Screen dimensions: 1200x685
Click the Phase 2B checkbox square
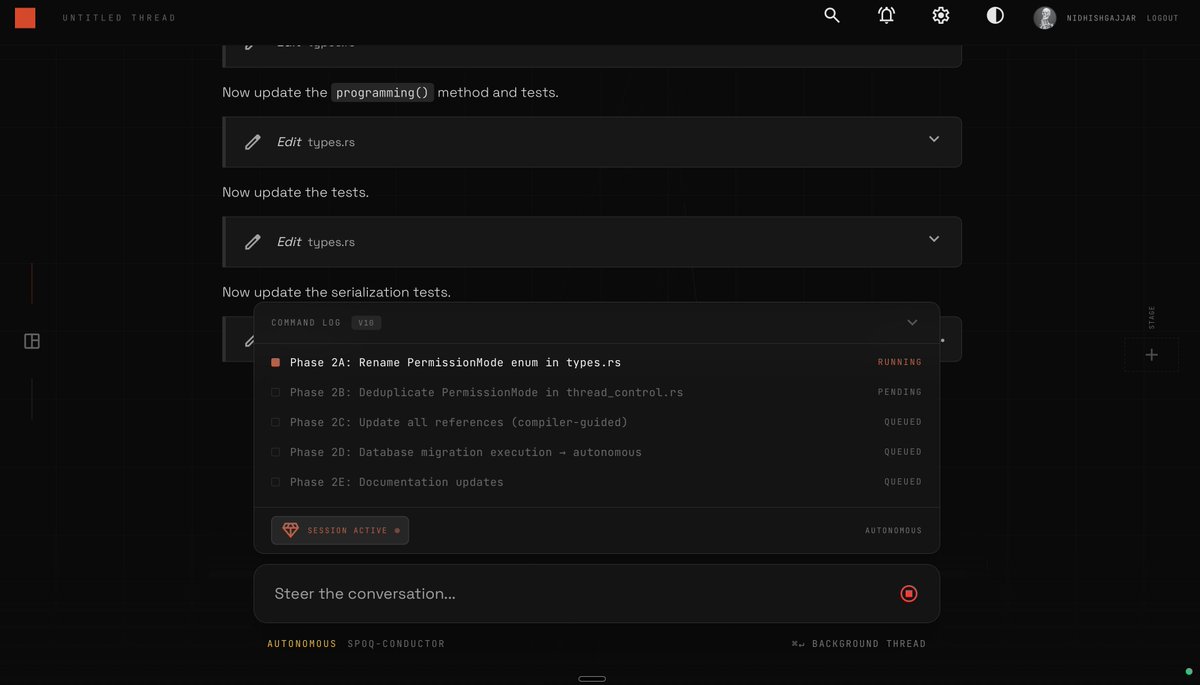(275, 392)
